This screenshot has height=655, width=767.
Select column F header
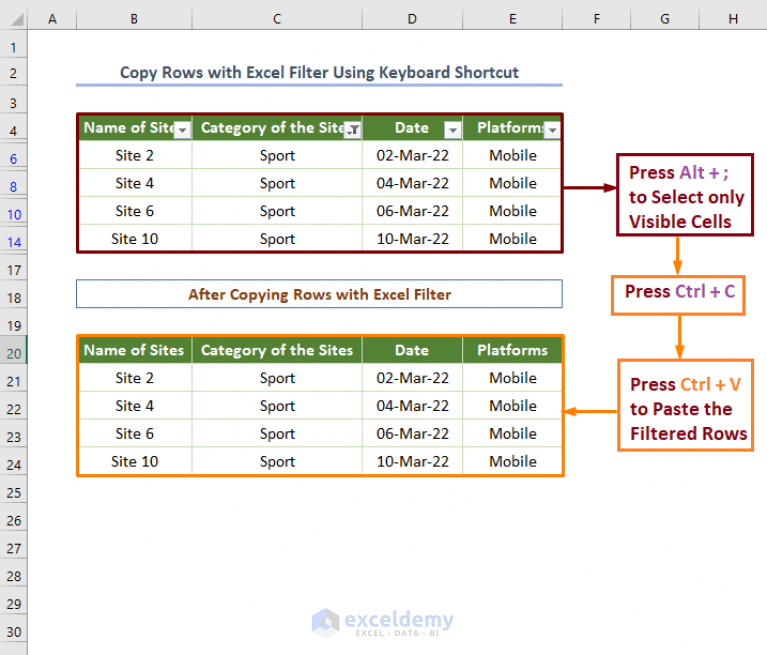[597, 19]
